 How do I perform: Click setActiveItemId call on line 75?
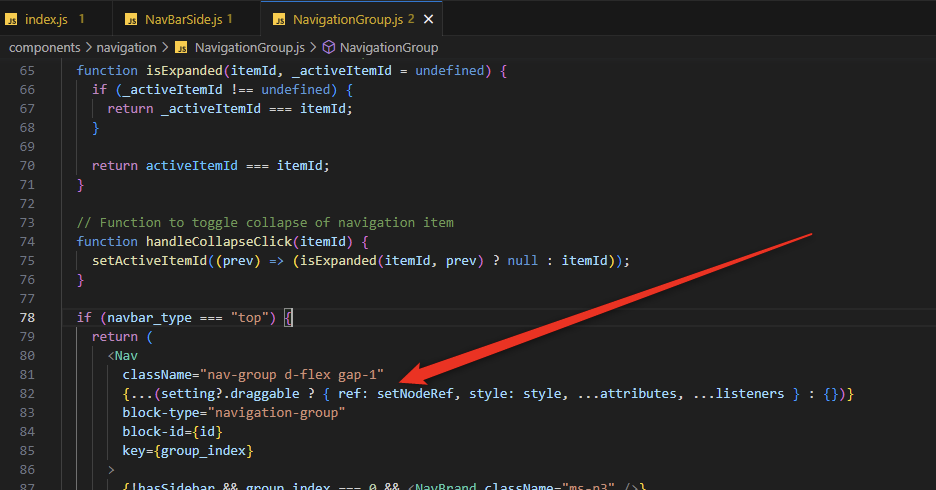[149, 261]
